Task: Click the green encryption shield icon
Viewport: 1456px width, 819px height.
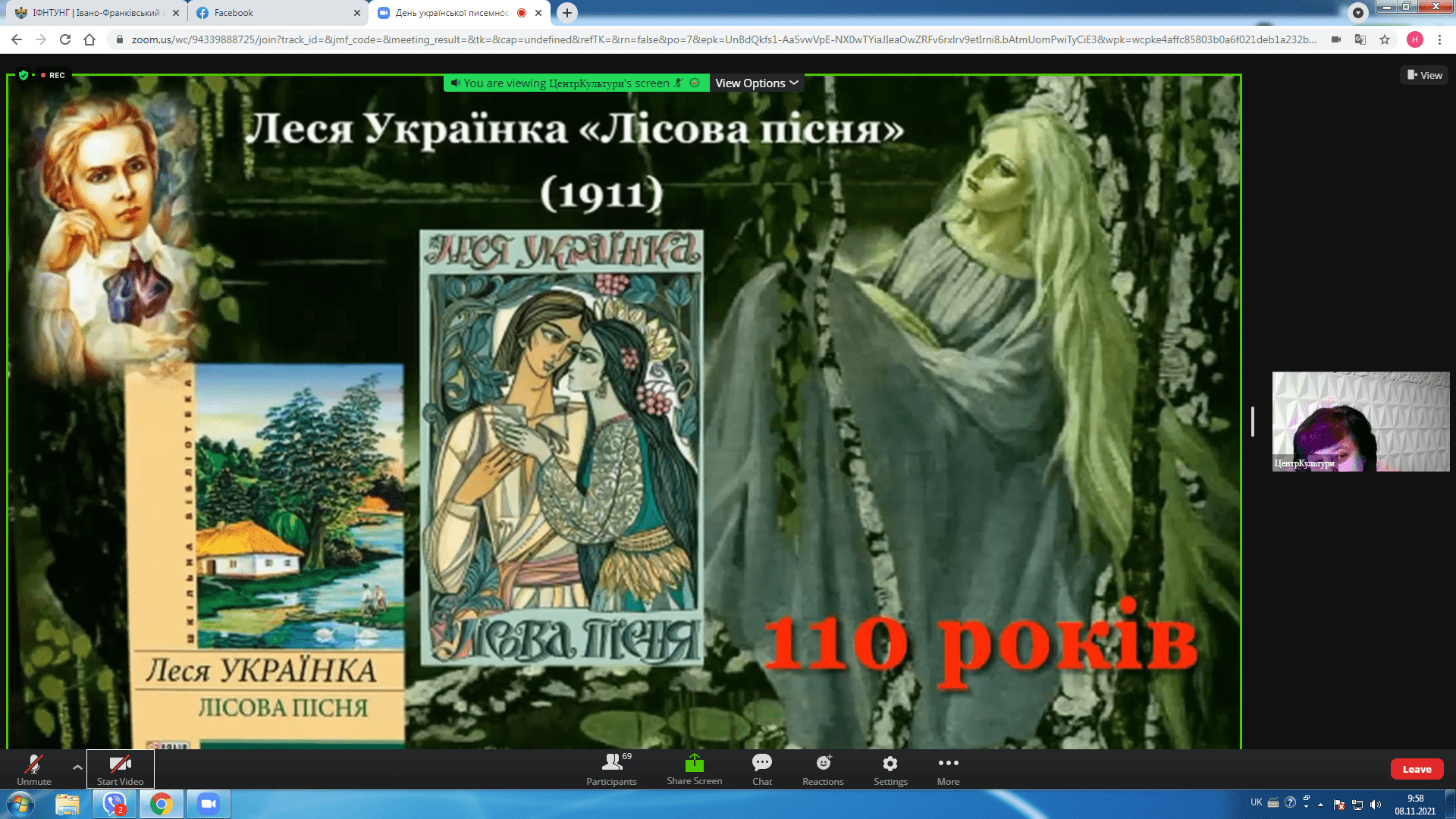Action: (x=24, y=75)
